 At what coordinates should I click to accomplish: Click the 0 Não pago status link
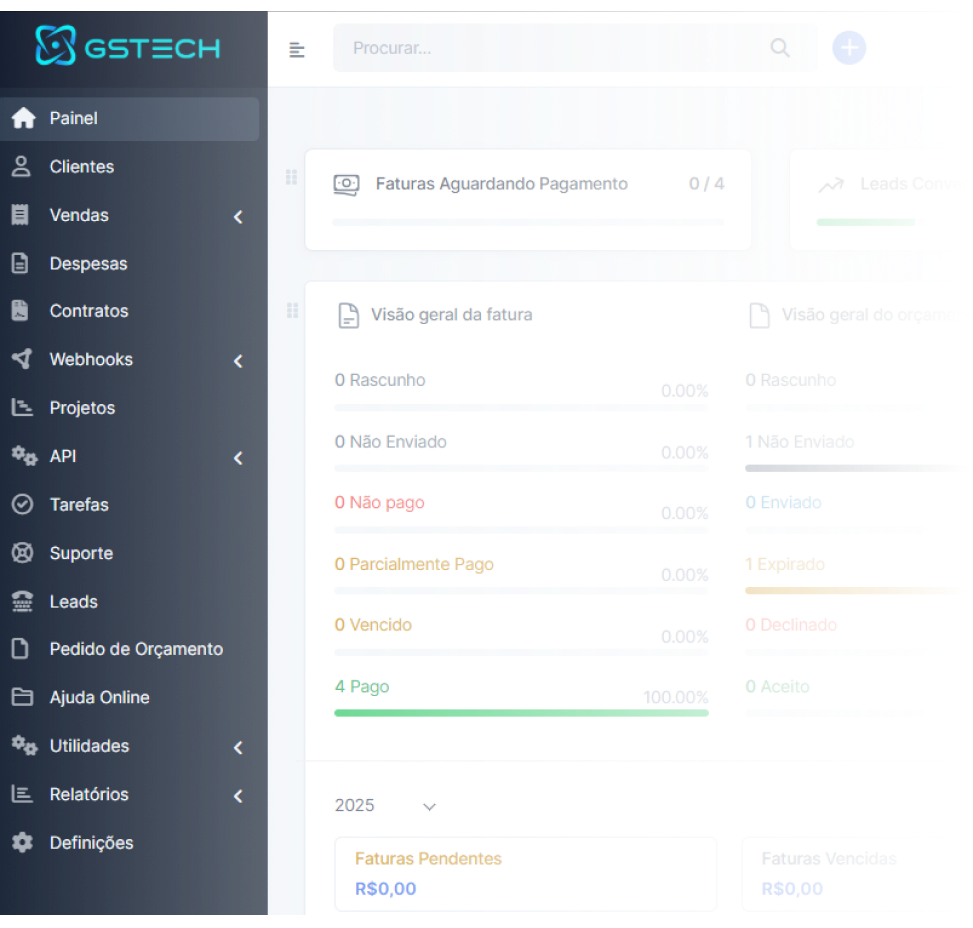point(380,503)
